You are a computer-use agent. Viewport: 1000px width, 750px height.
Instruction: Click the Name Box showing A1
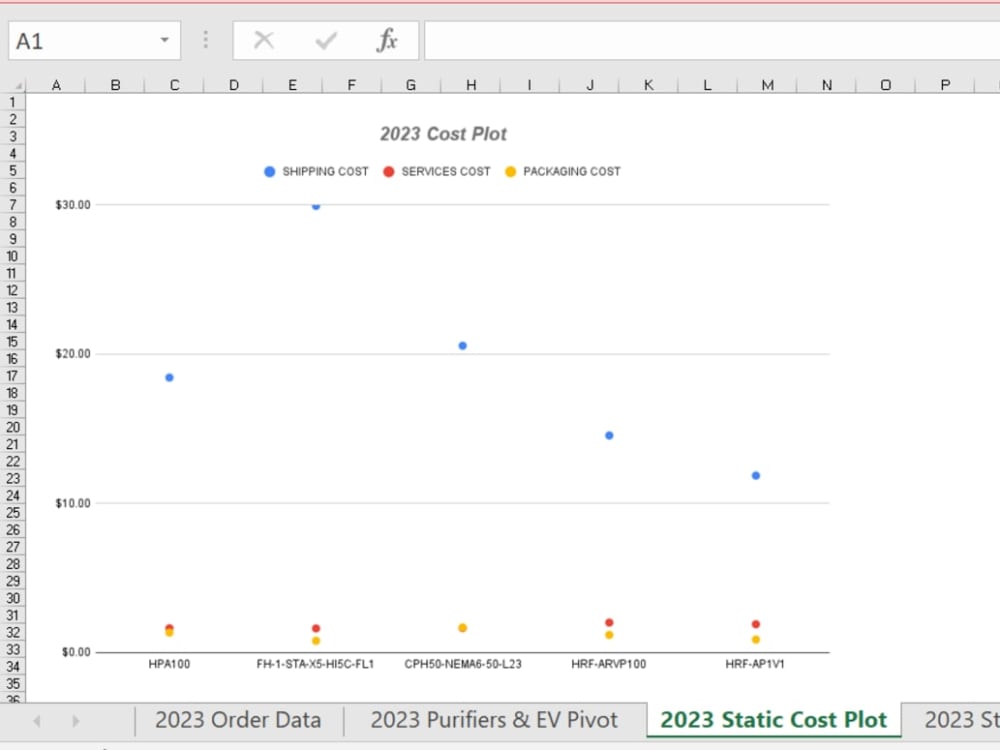pos(94,41)
